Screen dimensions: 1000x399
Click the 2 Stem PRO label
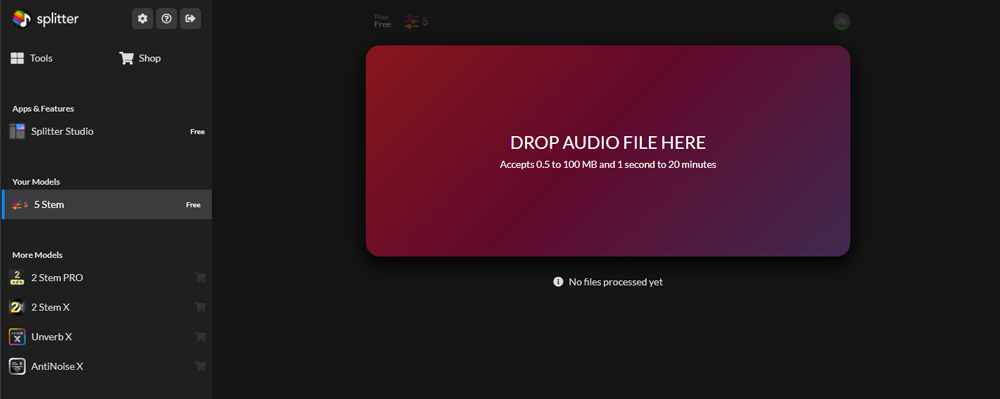coord(57,278)
